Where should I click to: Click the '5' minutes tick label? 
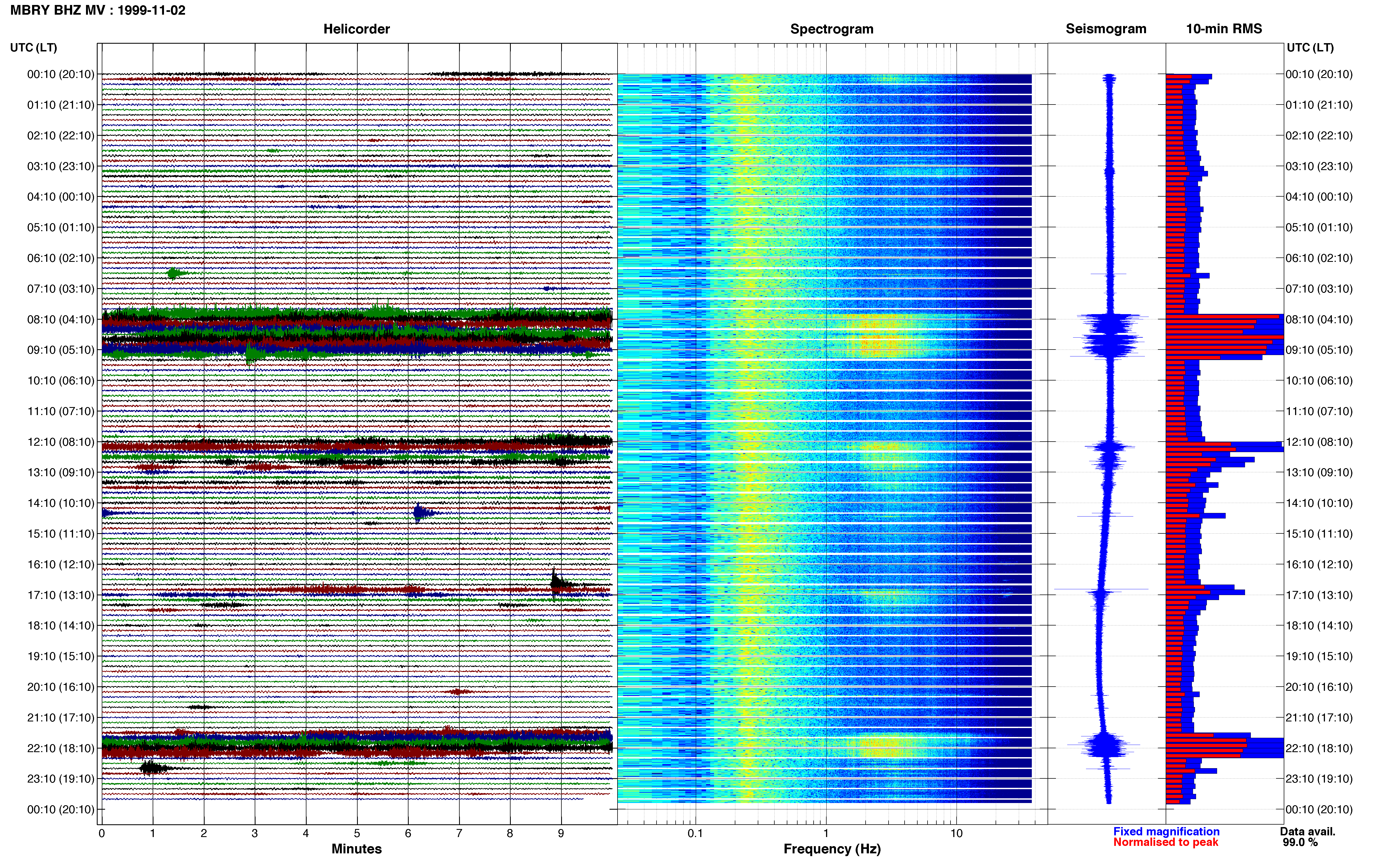click(x=357, y=833)
